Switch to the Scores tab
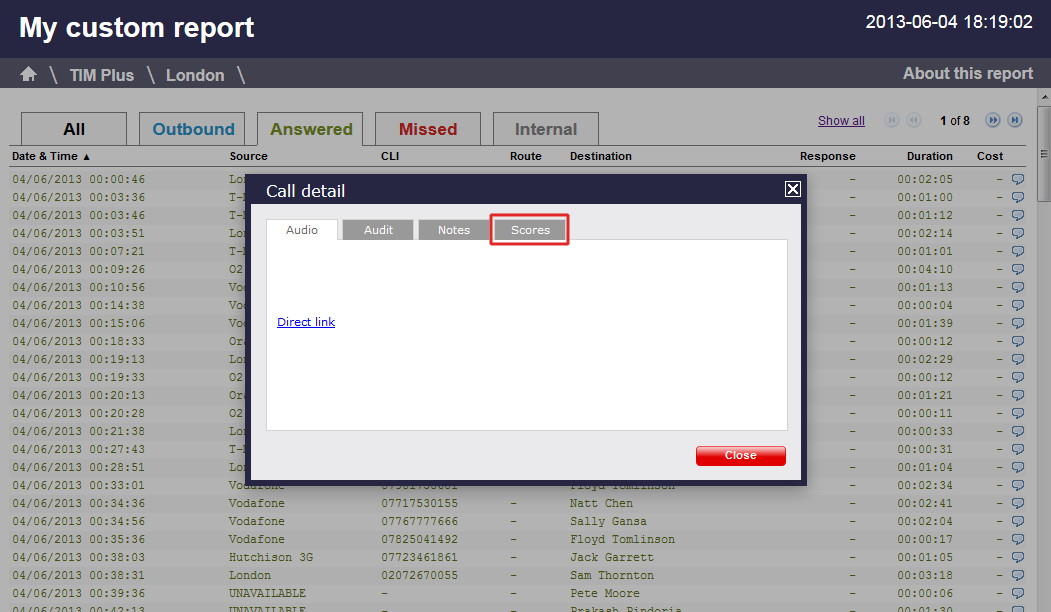The image size is (1051, 612). [x=530, y=230]
